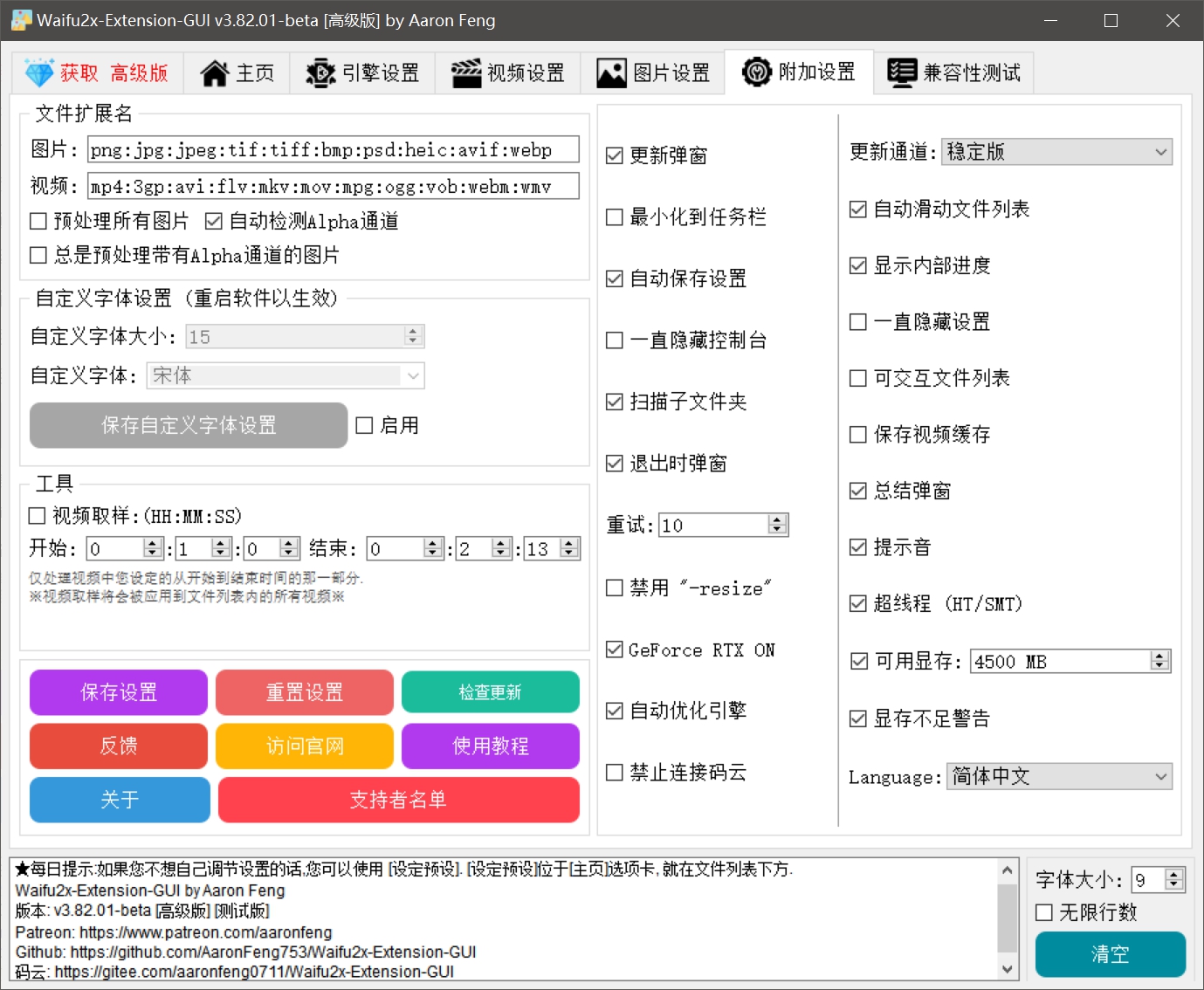Image resolution: width=1204 pixels, height=990 pixels.
Task: Tick the 启用 custom font checkbox
Action: pyautogui.click(x=388, y=426)
